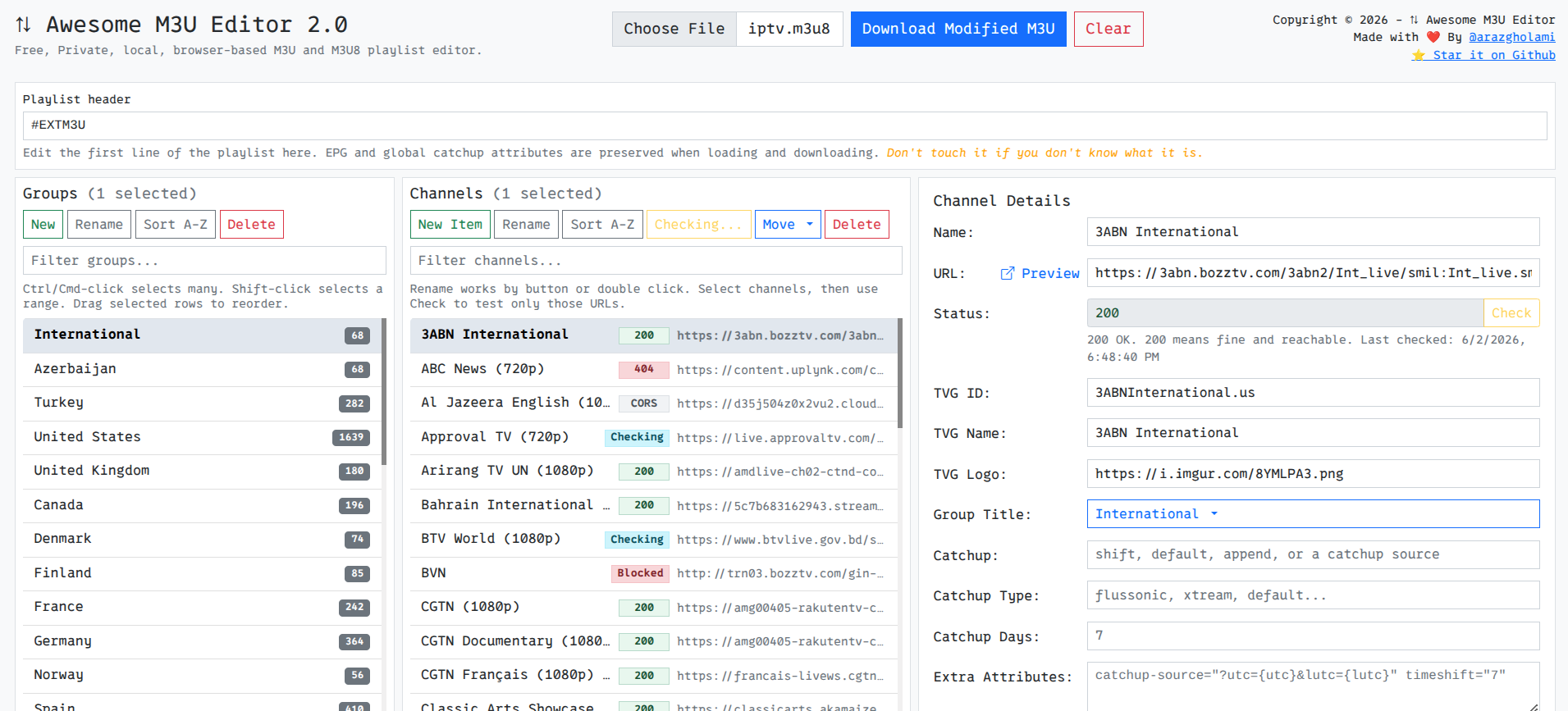The image size is (1568, 711).
Task: Click the up-down arrows app logo icon
Action: click(24, 25)
